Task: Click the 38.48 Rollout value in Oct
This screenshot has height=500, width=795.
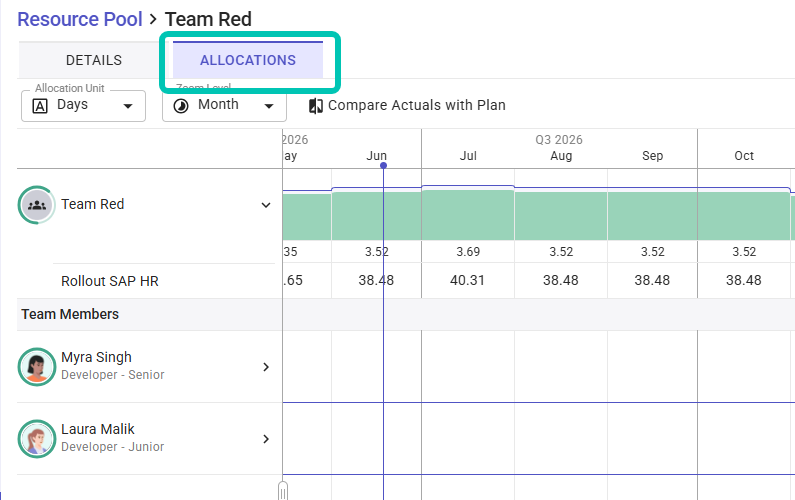Action: click(744, 280)
